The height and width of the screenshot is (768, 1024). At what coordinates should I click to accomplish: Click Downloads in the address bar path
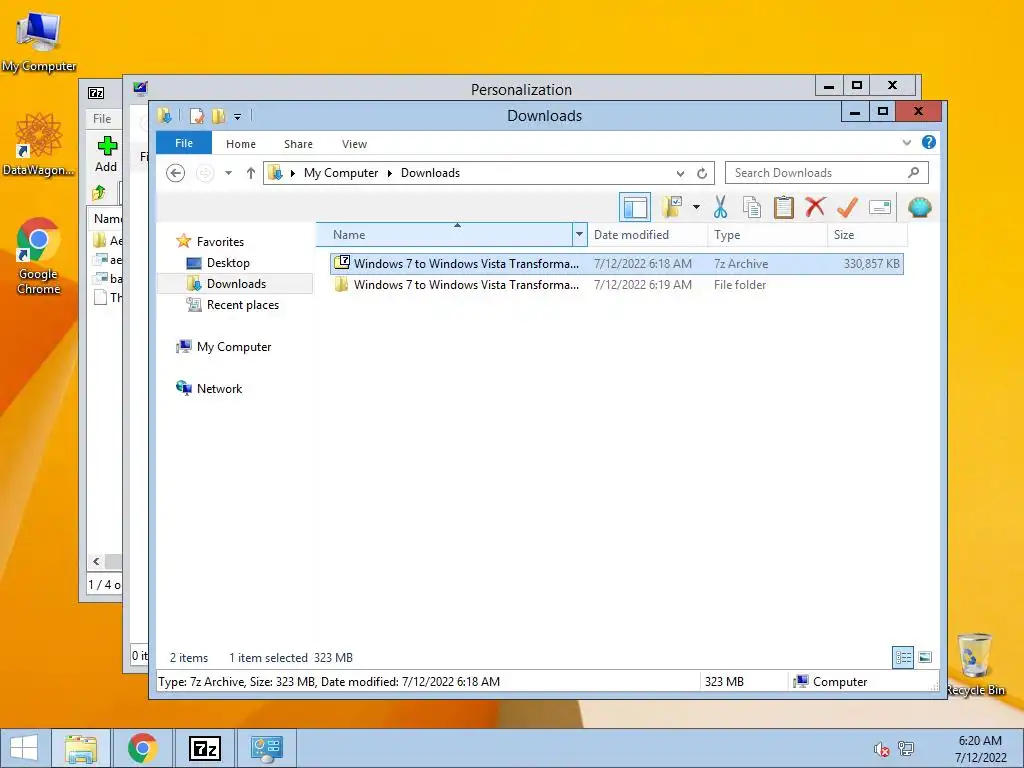(430, 173)
